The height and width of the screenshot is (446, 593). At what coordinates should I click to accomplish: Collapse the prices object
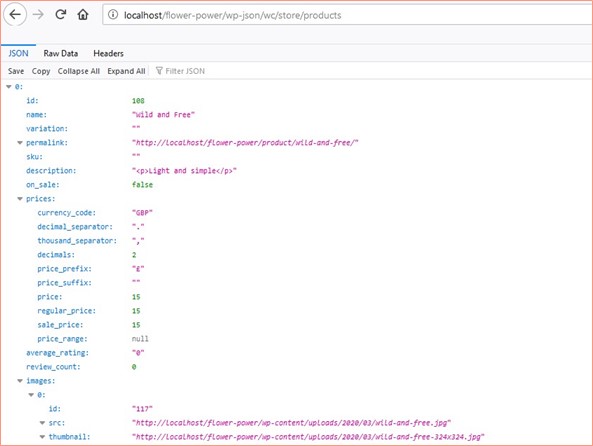20,199
